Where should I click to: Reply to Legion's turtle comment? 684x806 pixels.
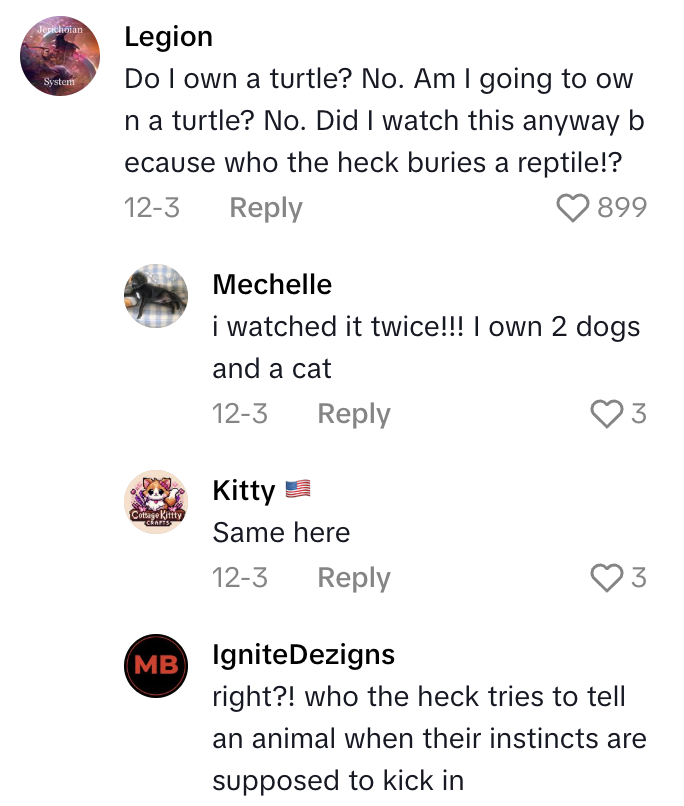pyautogui.click(x=263, y=207)
